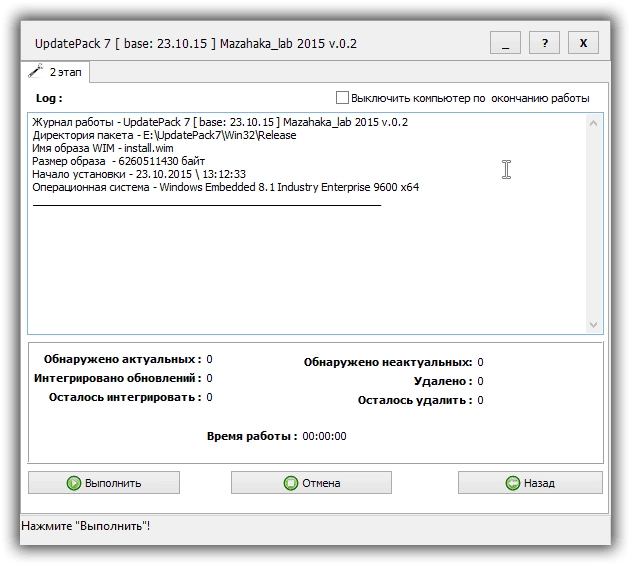
Task: Click the question mark help button
Action: (x=544, y=43)
